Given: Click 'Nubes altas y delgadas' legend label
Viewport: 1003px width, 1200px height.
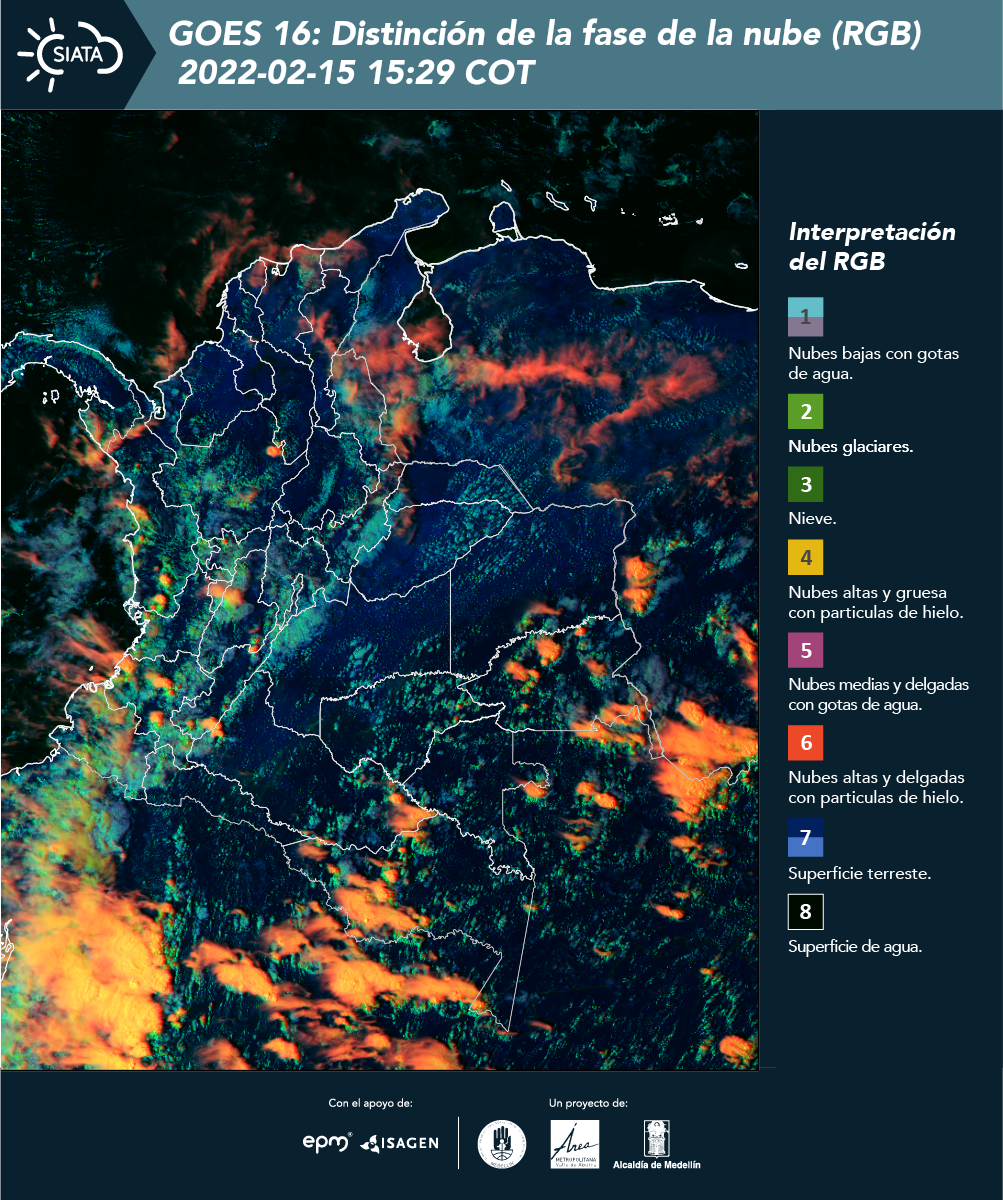Looking at the screenshot, I should pos(876,788).
